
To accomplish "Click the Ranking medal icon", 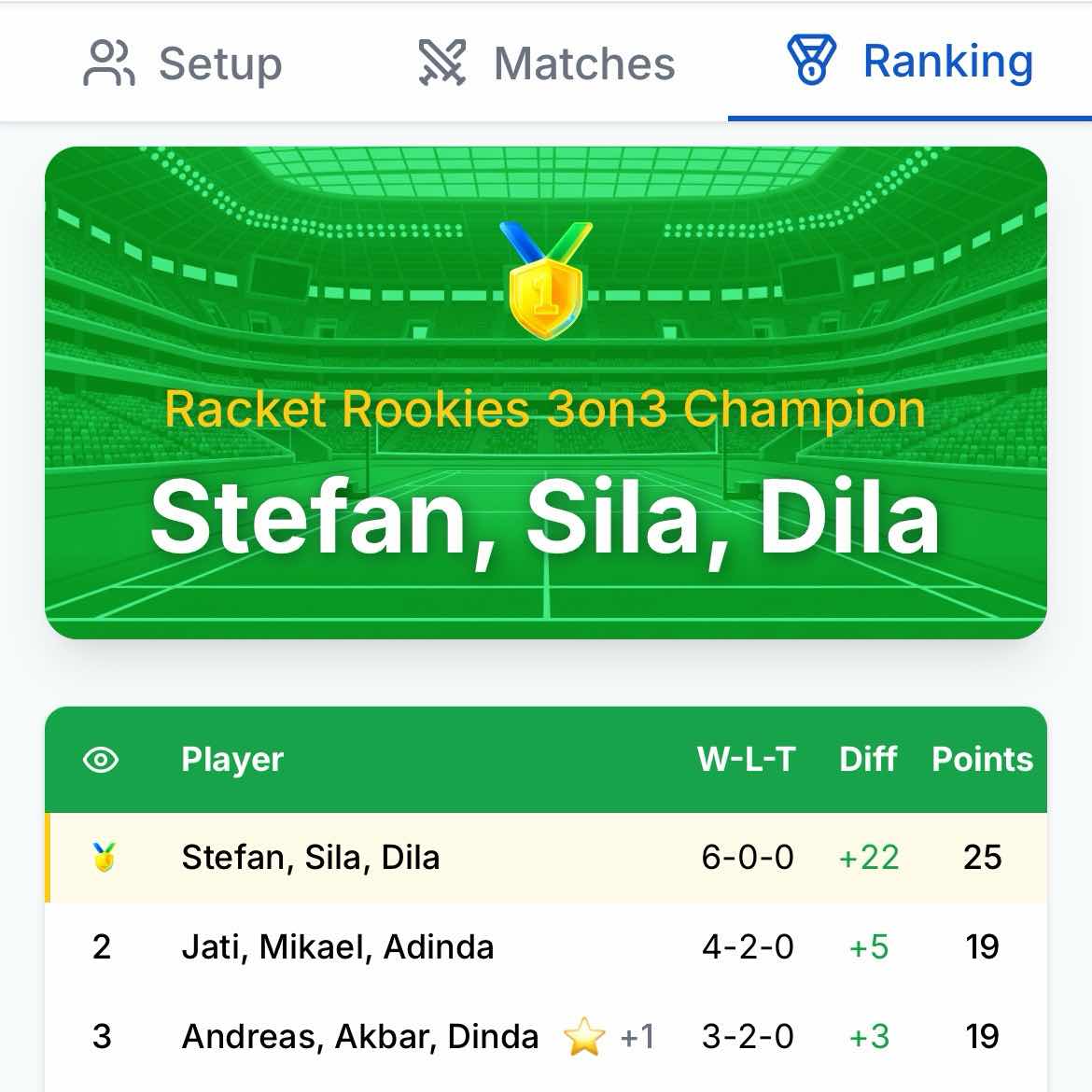I will 811,62.
